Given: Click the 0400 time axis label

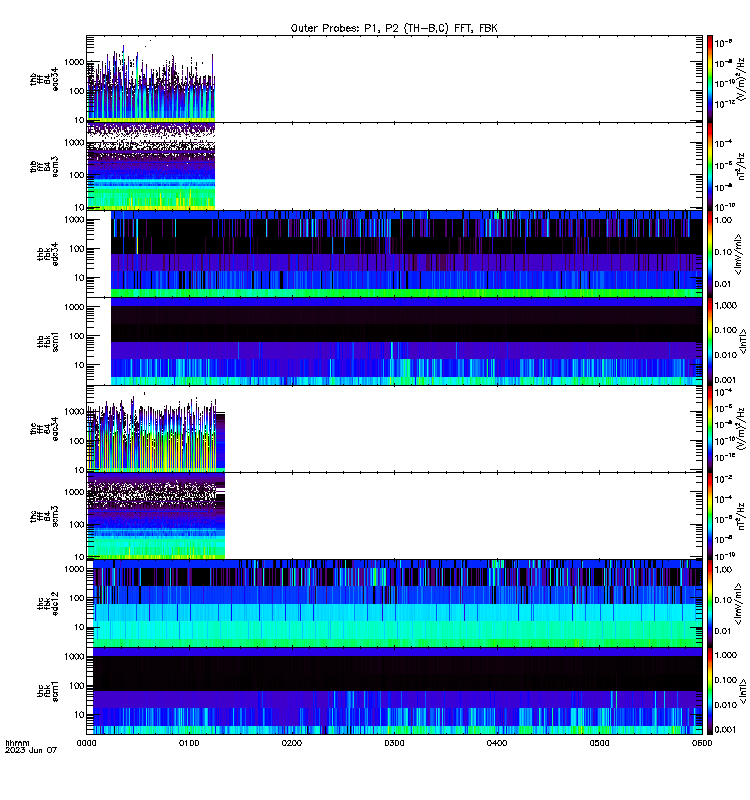Looking at the screenshot, I should click(x=496, y=743).
